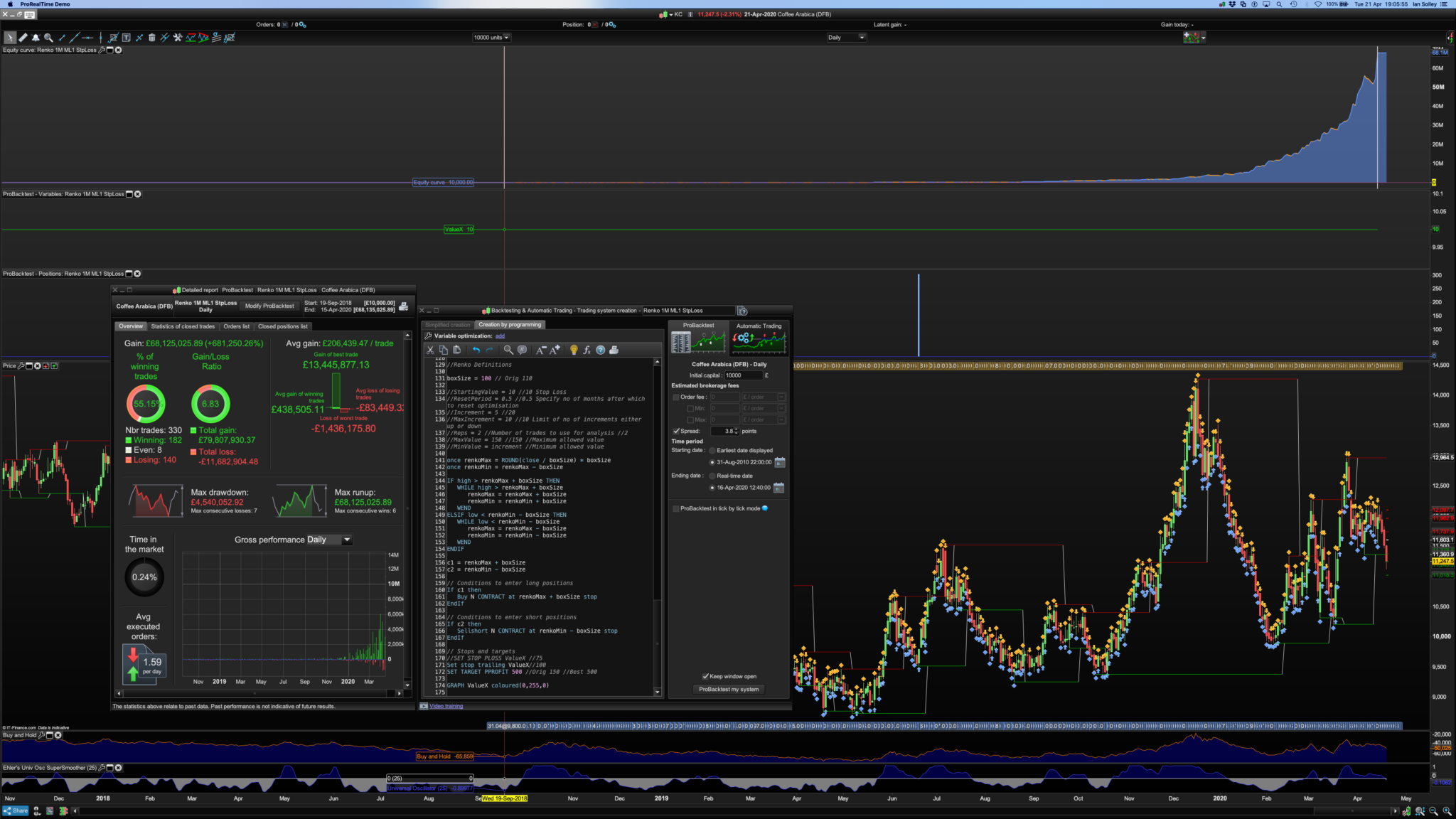Screen dimensions: 1456x819
Task: Open the function library fx icon
Action: 587,350
